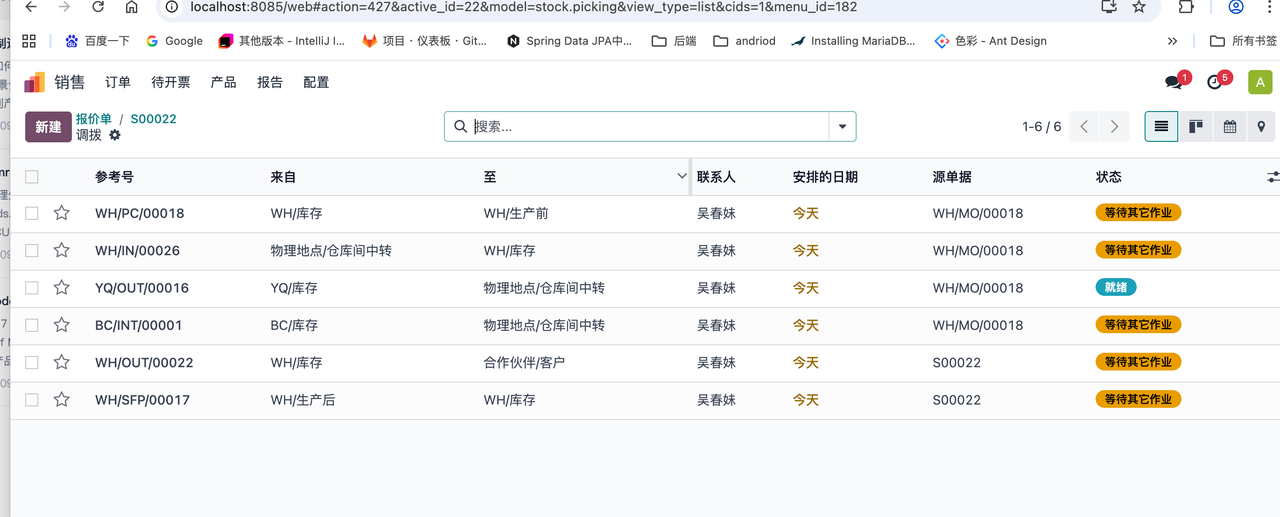The width and height of the screenshot is (1280, 517).
Task: Open the search options dropdown arrow
Action: tap(842, 127)
